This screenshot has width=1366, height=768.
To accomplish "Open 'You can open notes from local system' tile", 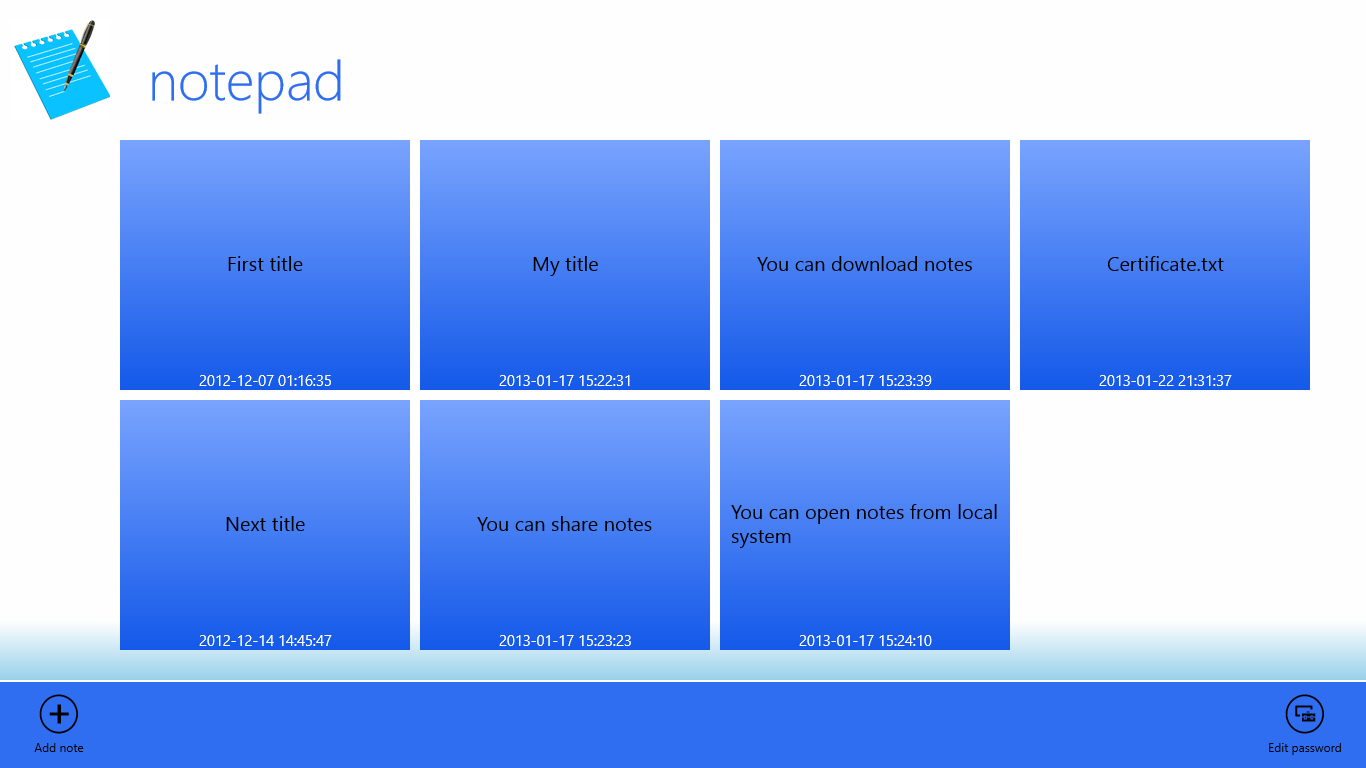I will pos(865,525).
